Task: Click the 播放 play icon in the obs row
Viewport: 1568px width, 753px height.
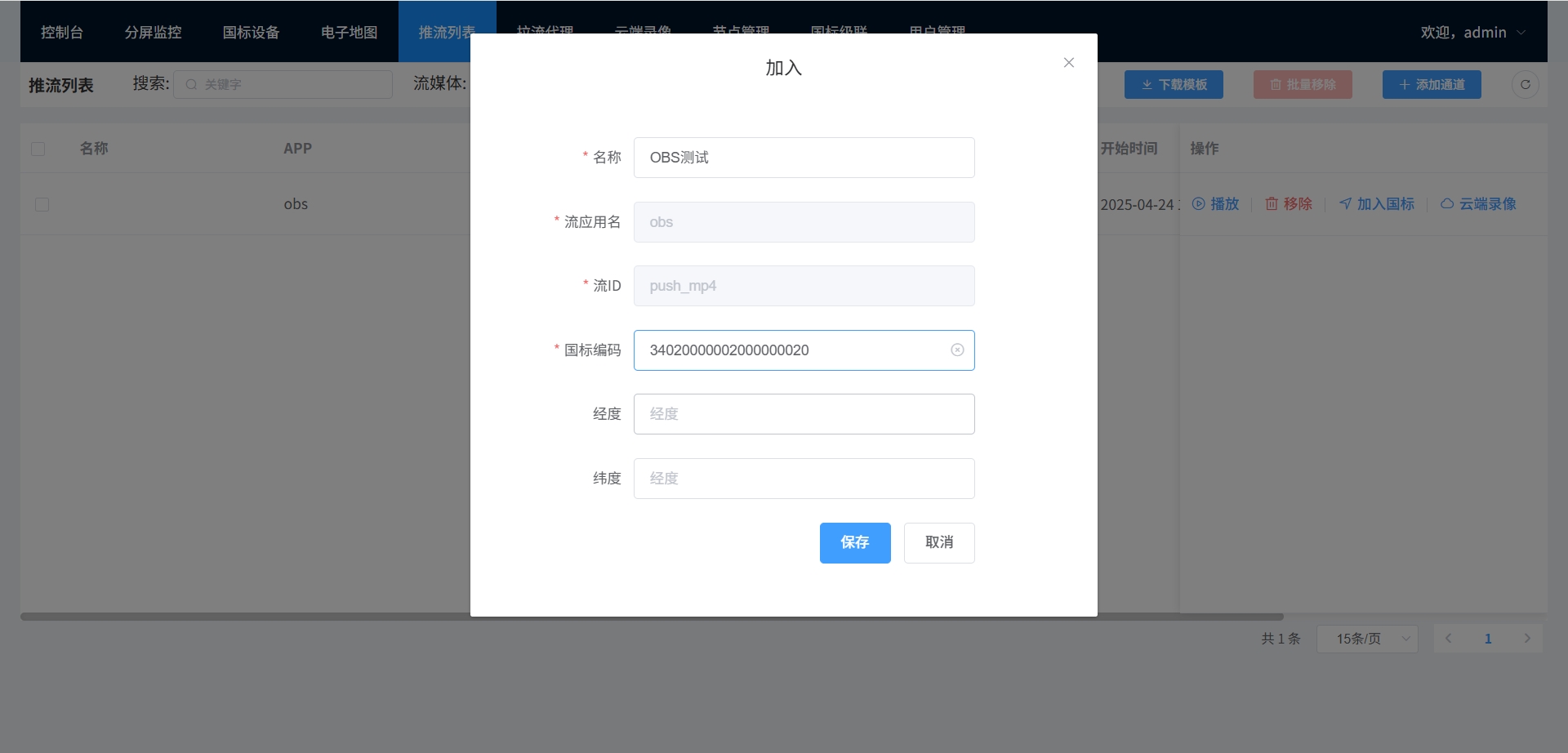Action: 1198,204
